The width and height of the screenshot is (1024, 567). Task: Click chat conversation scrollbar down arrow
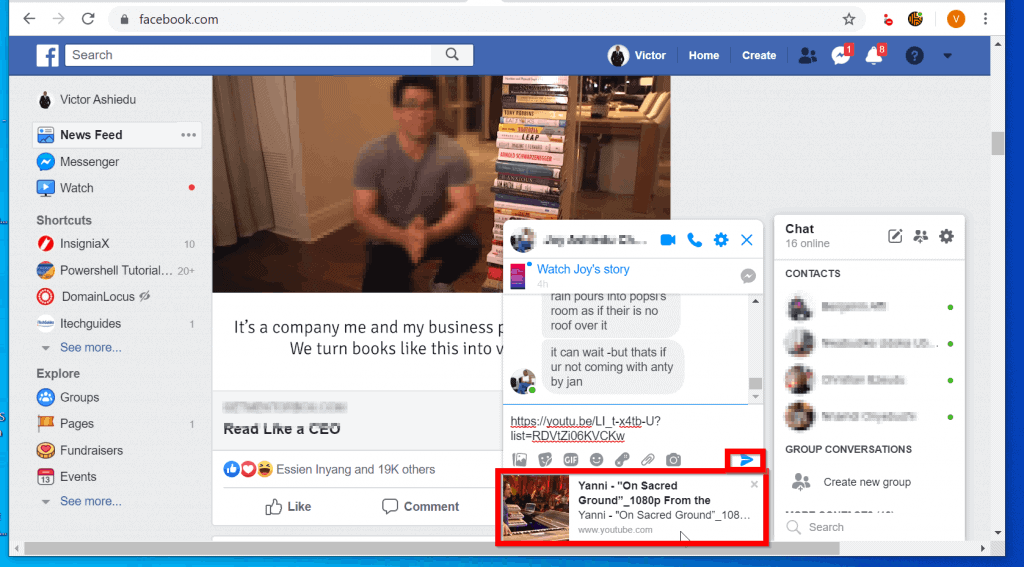(756, 397)
